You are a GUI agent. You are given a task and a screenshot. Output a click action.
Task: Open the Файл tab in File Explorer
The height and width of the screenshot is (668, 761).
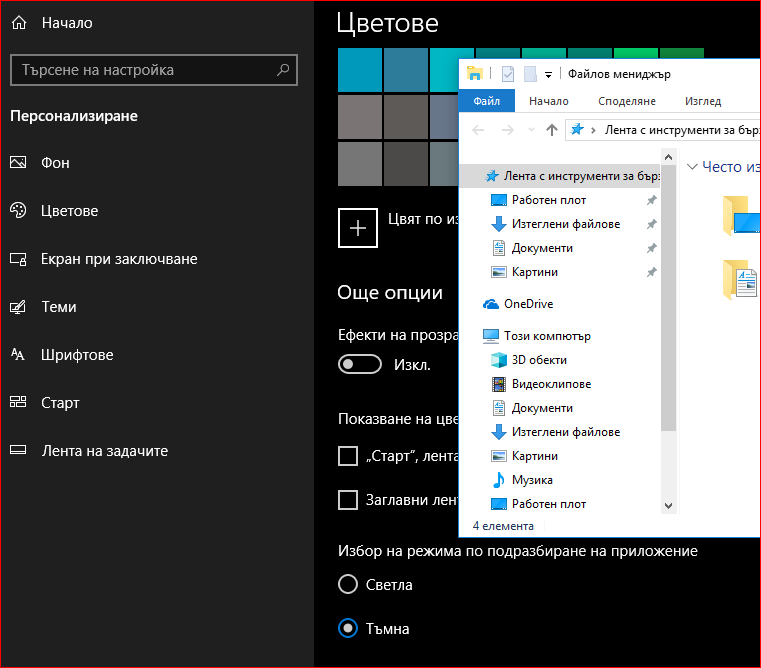(x=487, y=101)
